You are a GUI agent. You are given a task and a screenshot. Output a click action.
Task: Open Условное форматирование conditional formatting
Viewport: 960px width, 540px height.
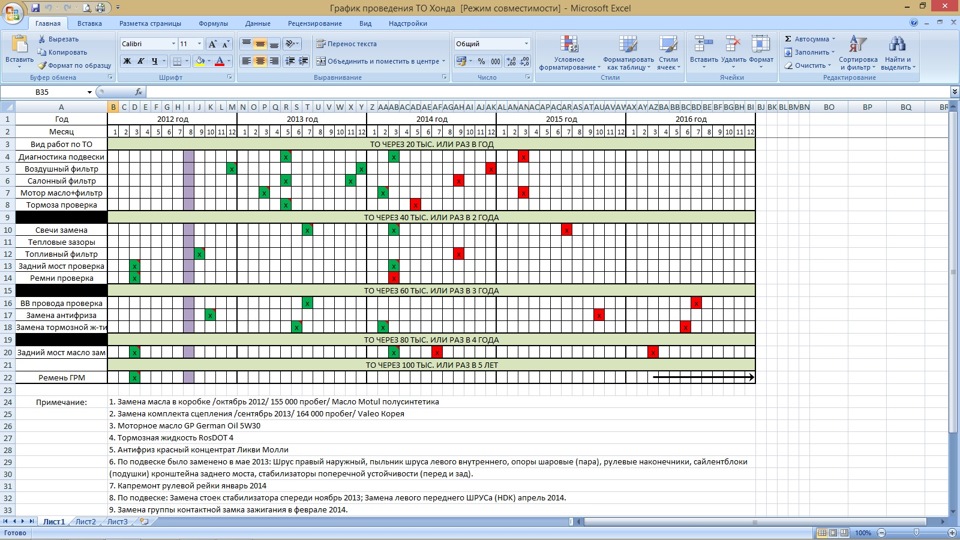pos(569,53)
